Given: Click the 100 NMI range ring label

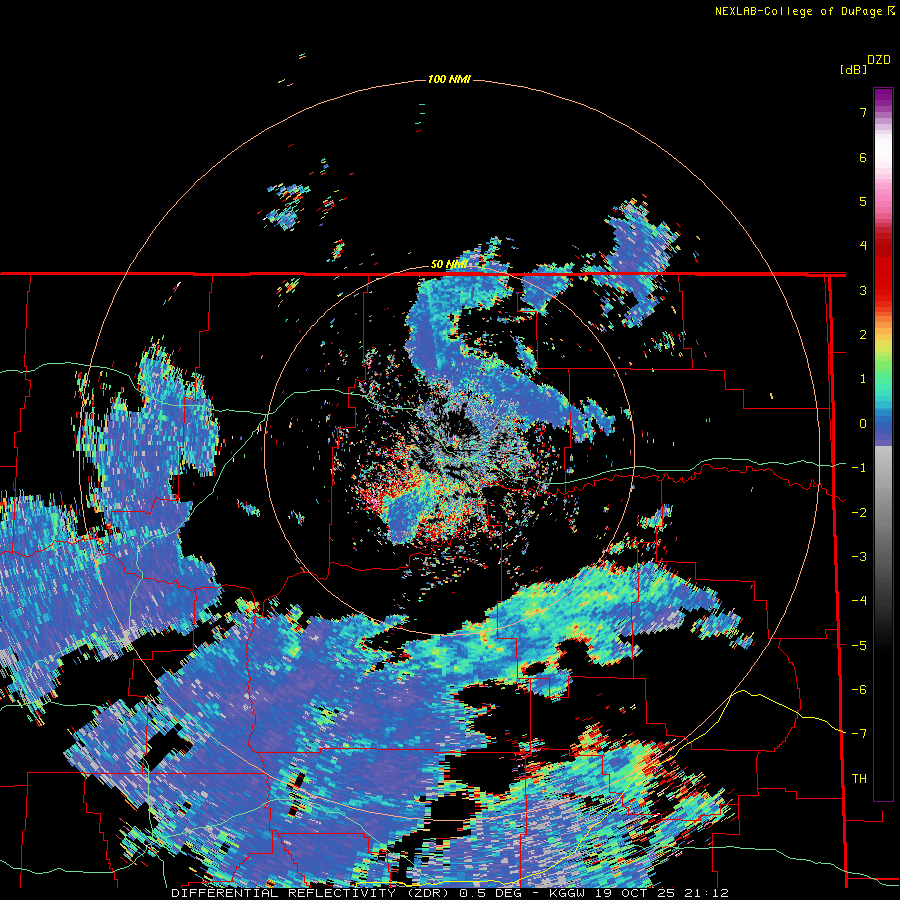Looking at the screenshot, I should tap(449, 79).
